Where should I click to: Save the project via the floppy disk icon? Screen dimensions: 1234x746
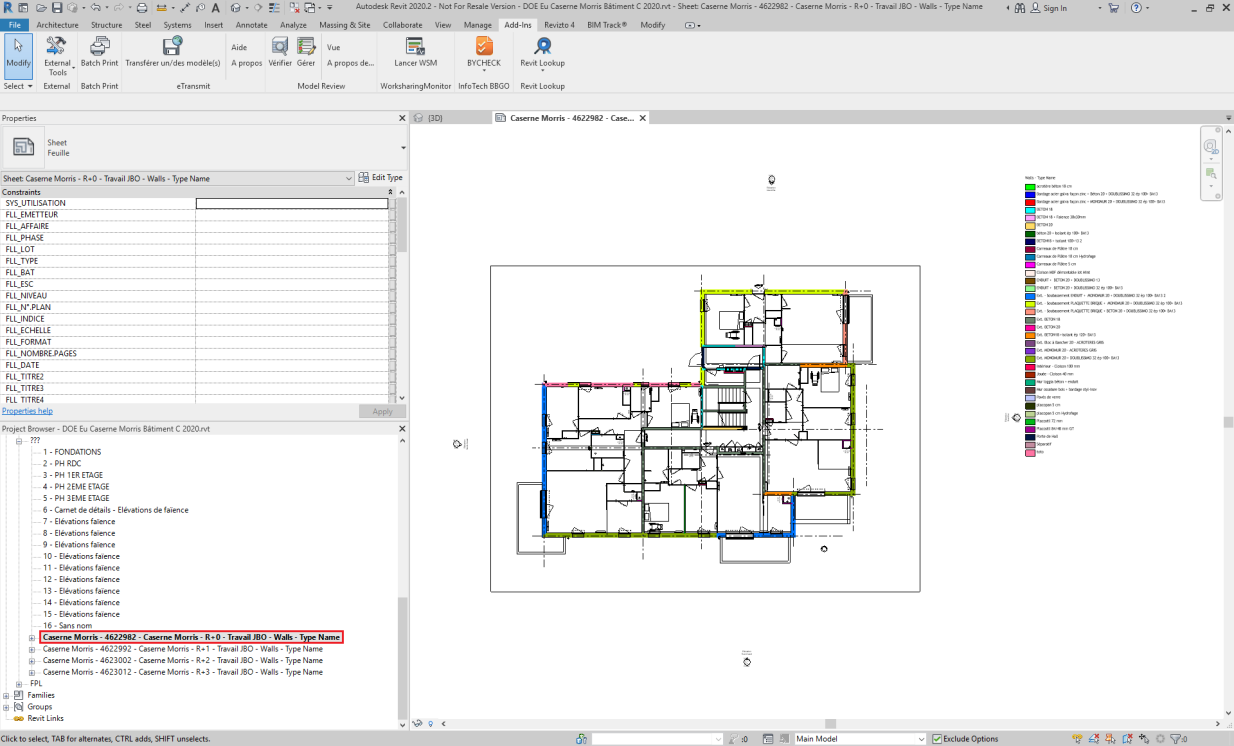point(56,7)
